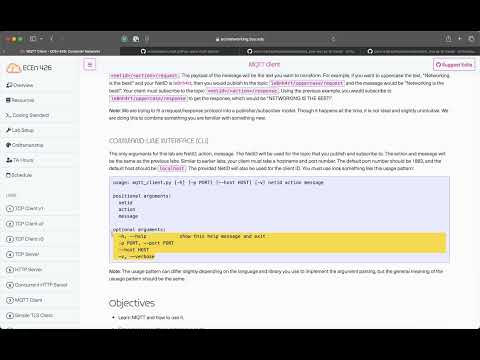Screen dimensions: 480x360
Task: Open the Schedule sidebar link
Action: 19,175
